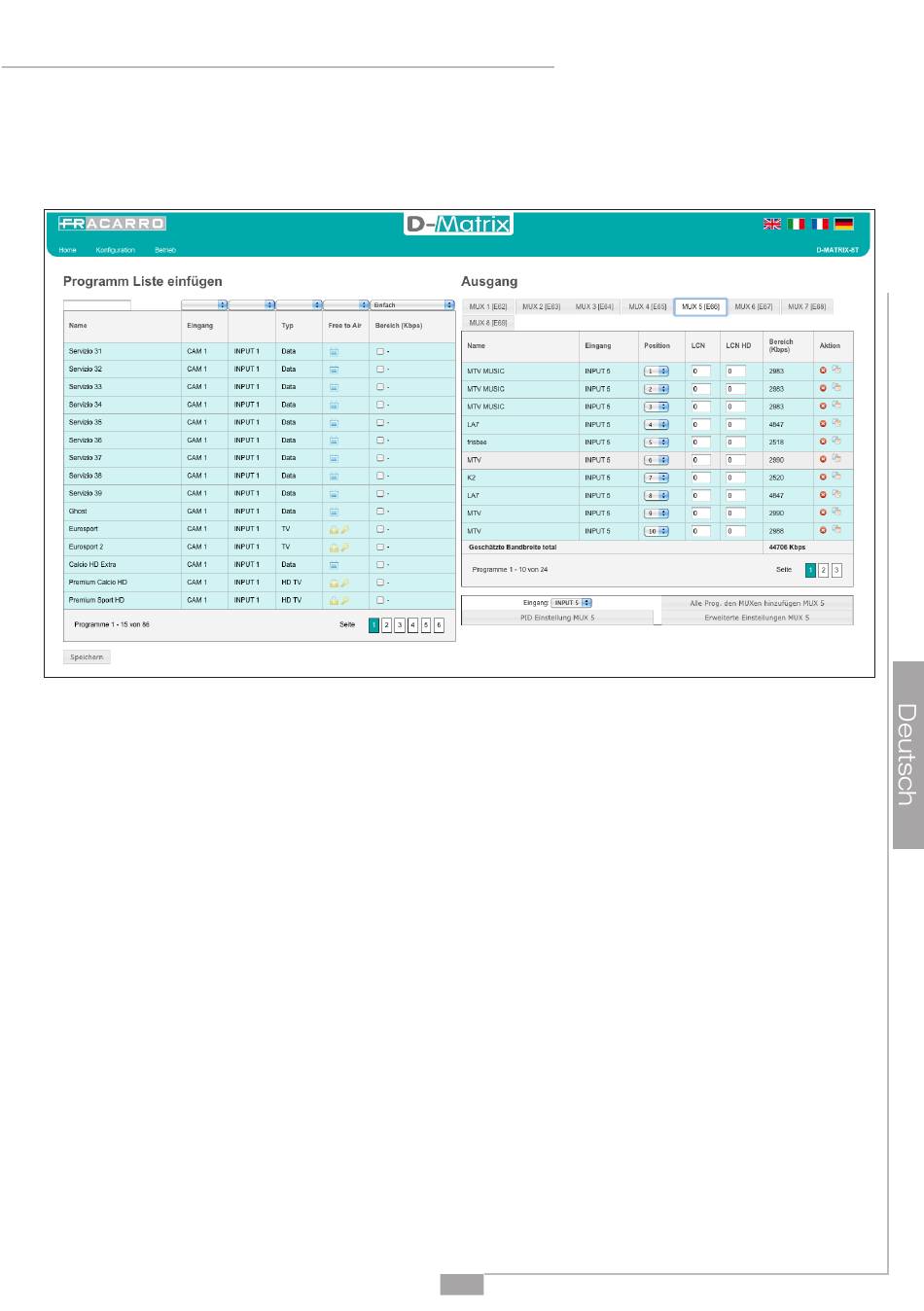Click PID Einstellung MUX 5 button
The height and width of the screenshot is (1311, 924).
coord(557,618)
